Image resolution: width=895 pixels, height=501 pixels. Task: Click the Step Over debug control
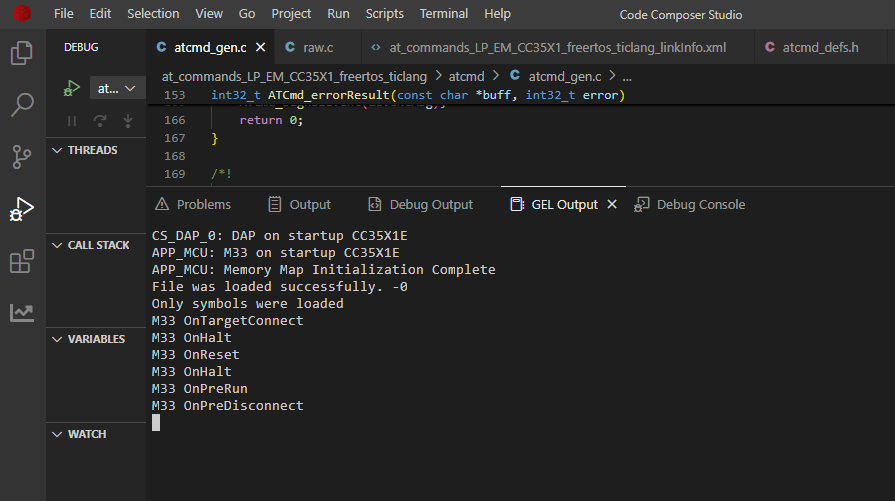point(99,121)
